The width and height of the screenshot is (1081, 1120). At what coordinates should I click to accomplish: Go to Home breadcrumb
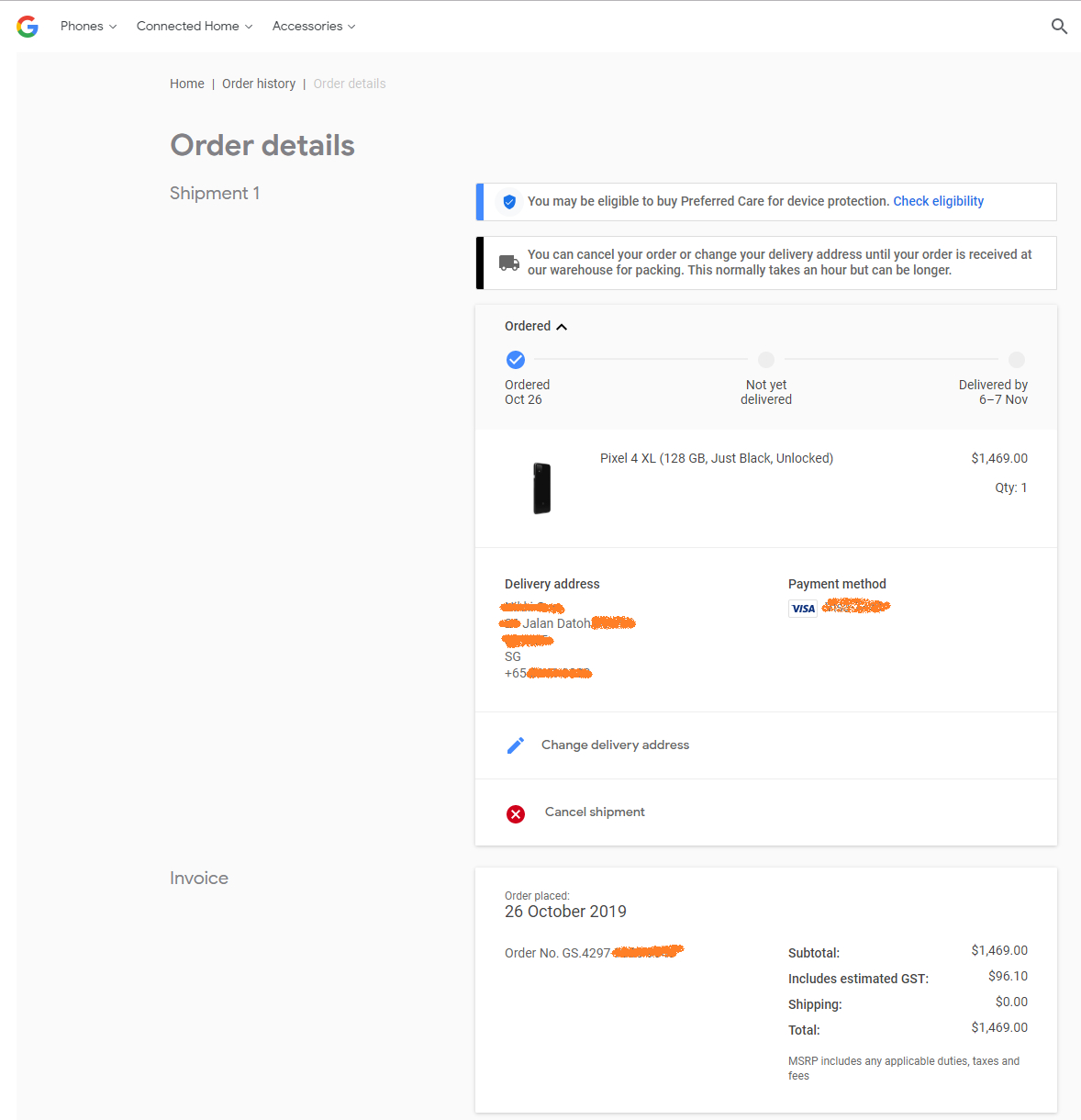click(187, 84)
